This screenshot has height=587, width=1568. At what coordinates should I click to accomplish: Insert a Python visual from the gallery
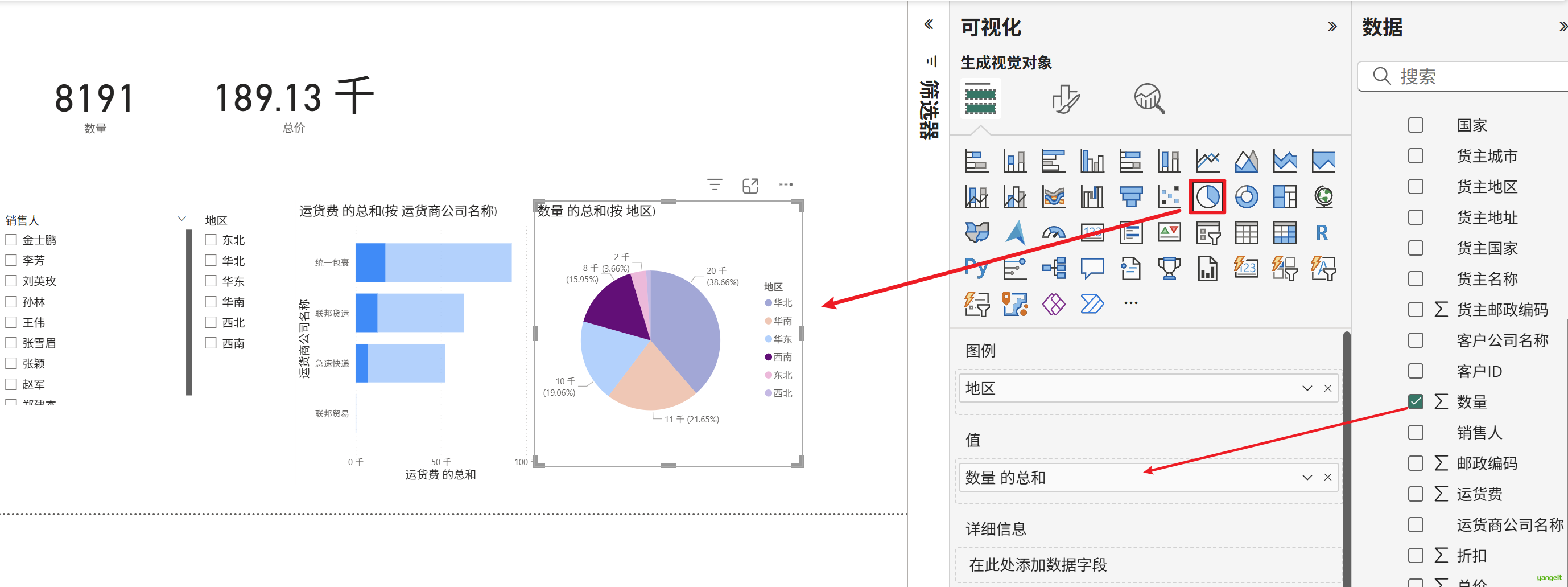click(976, 268)
